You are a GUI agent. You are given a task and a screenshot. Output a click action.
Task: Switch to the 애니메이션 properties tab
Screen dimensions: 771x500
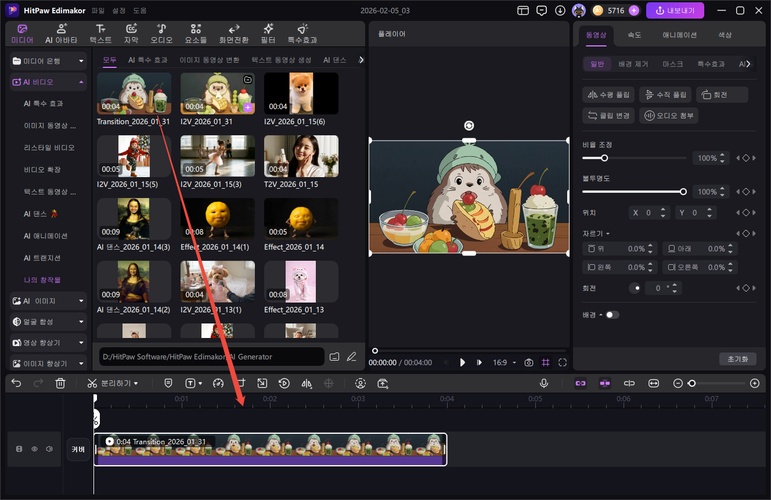pos(679,34)
